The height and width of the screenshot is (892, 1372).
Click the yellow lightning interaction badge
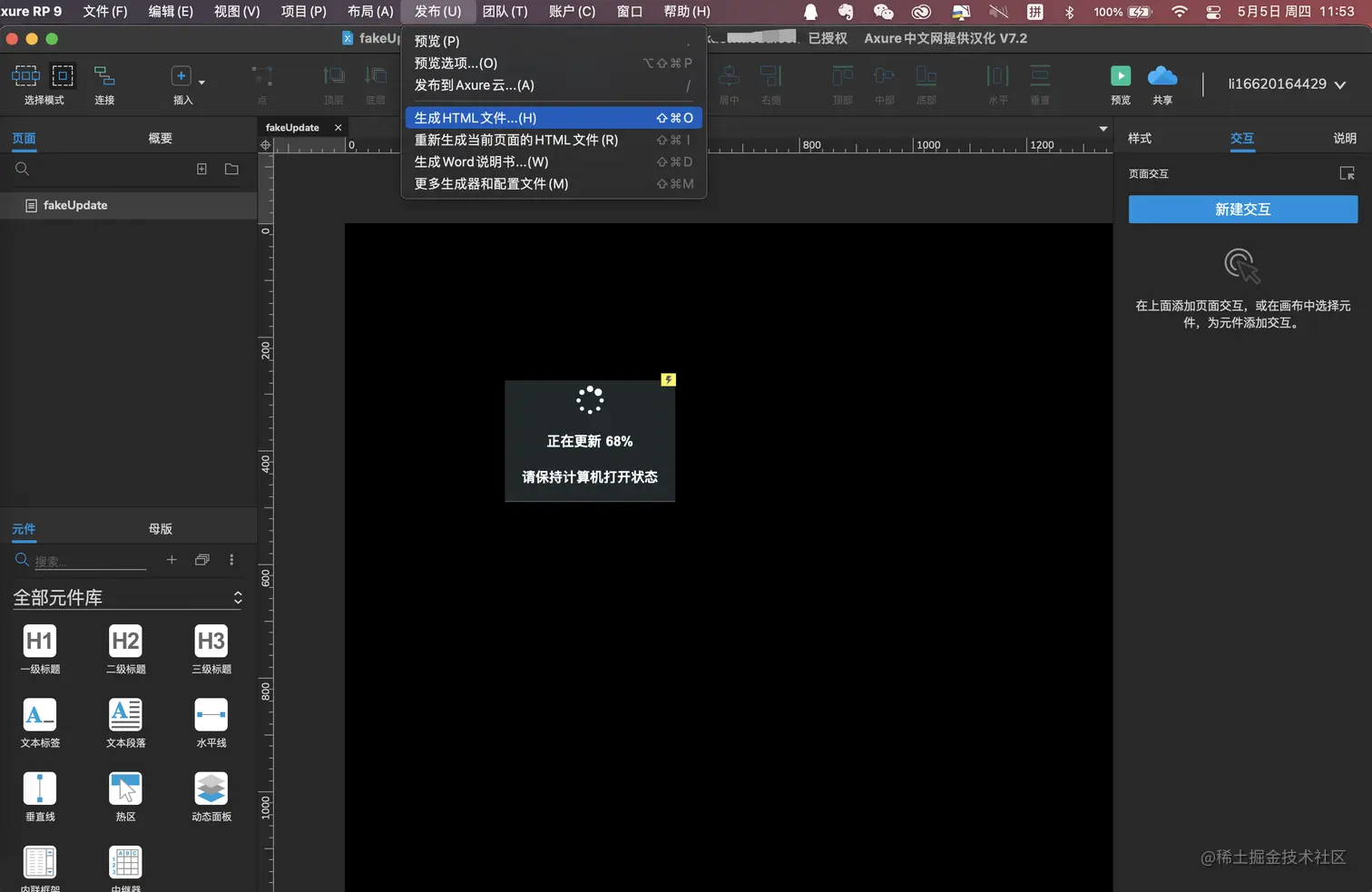click(668, 380)
